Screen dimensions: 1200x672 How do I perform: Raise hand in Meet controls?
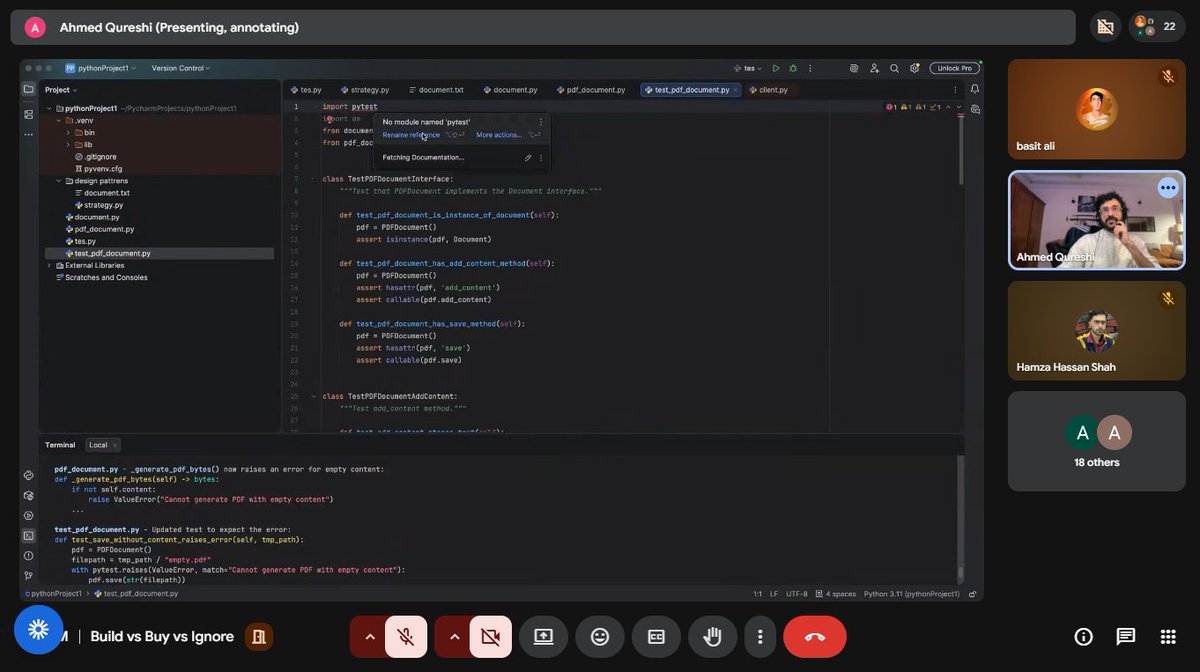[713, 637]
